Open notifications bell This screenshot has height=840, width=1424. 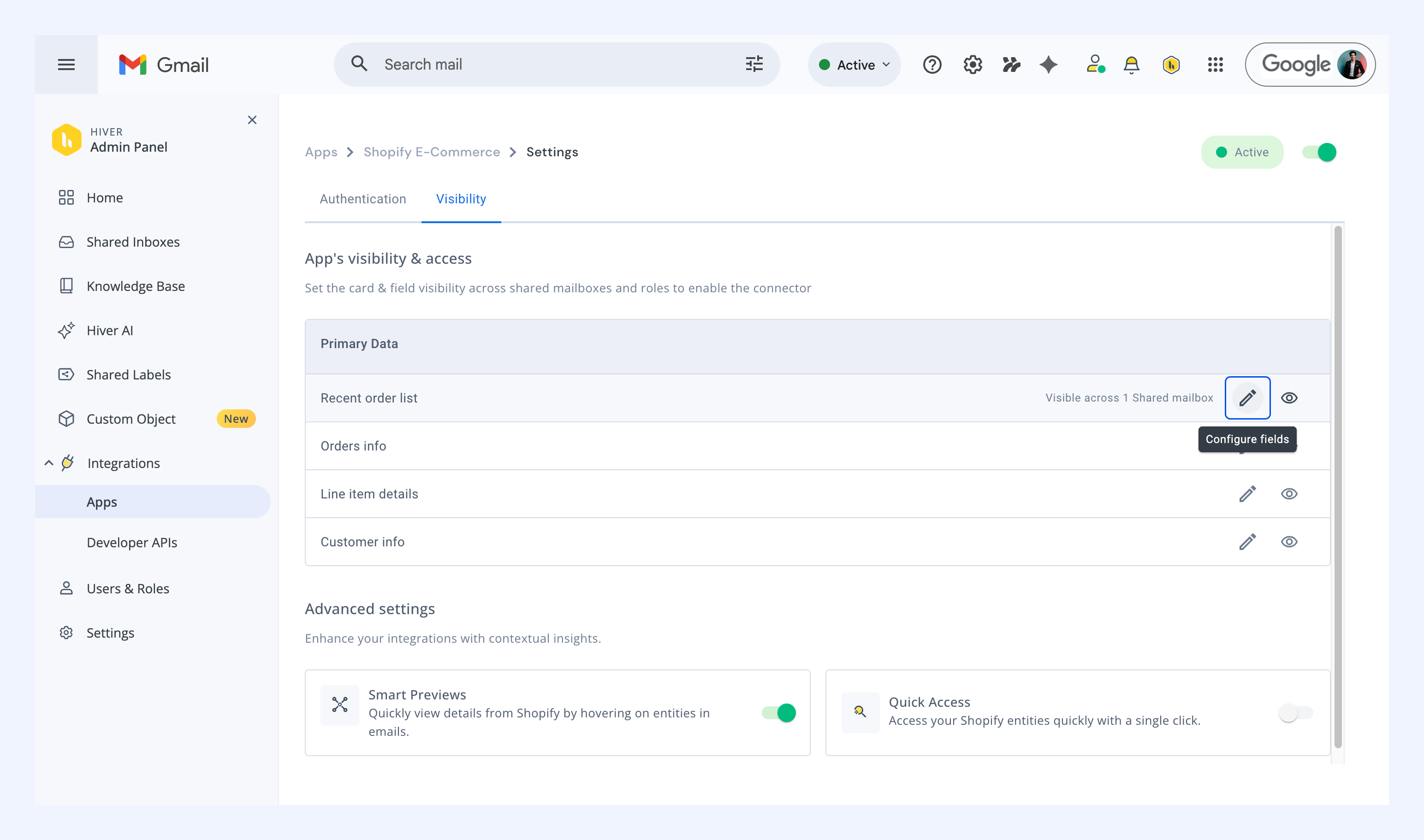click(1131, 65)
